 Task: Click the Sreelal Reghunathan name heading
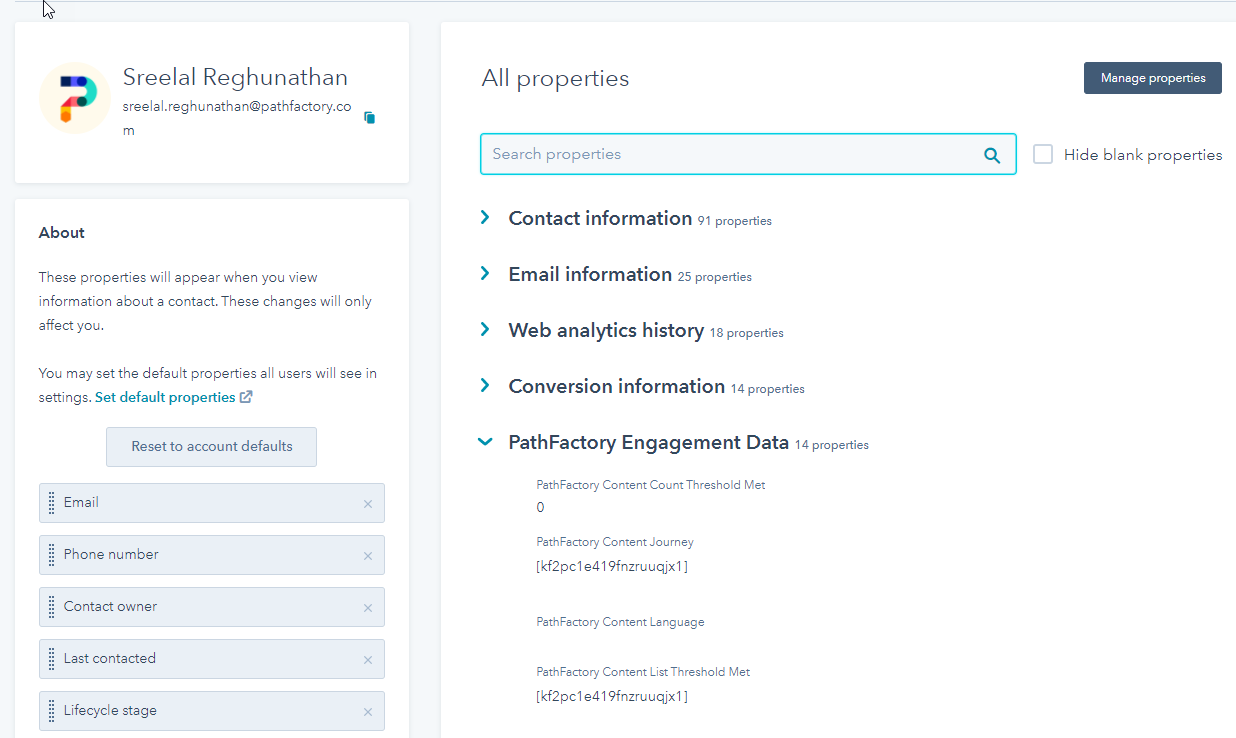(x=235, y=77)
